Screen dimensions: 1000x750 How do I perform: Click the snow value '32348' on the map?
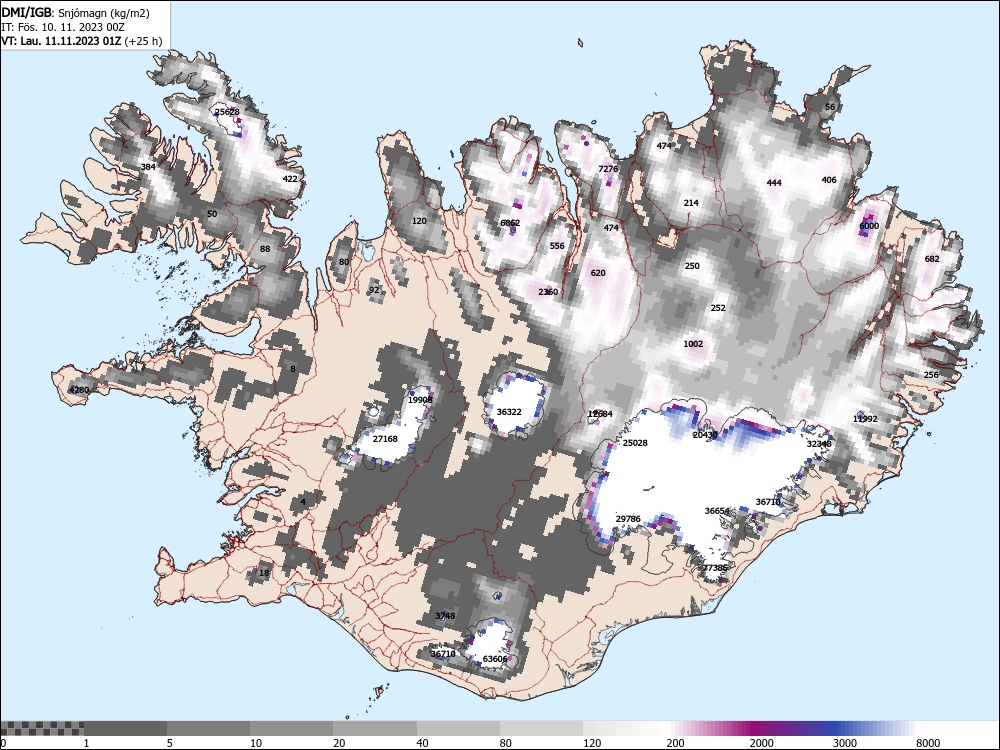pyautogui.click(x=819, y=444)
